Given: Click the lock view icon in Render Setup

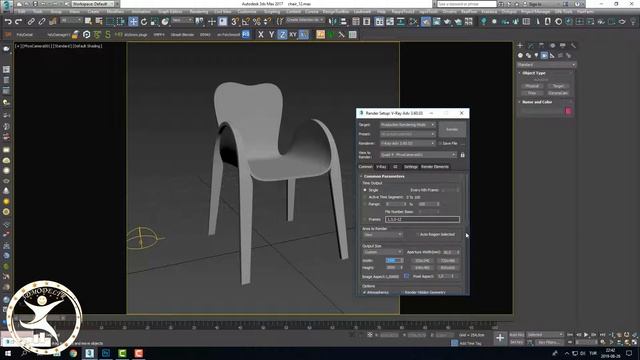Looking at the screenshot, I should click(462, 155).
